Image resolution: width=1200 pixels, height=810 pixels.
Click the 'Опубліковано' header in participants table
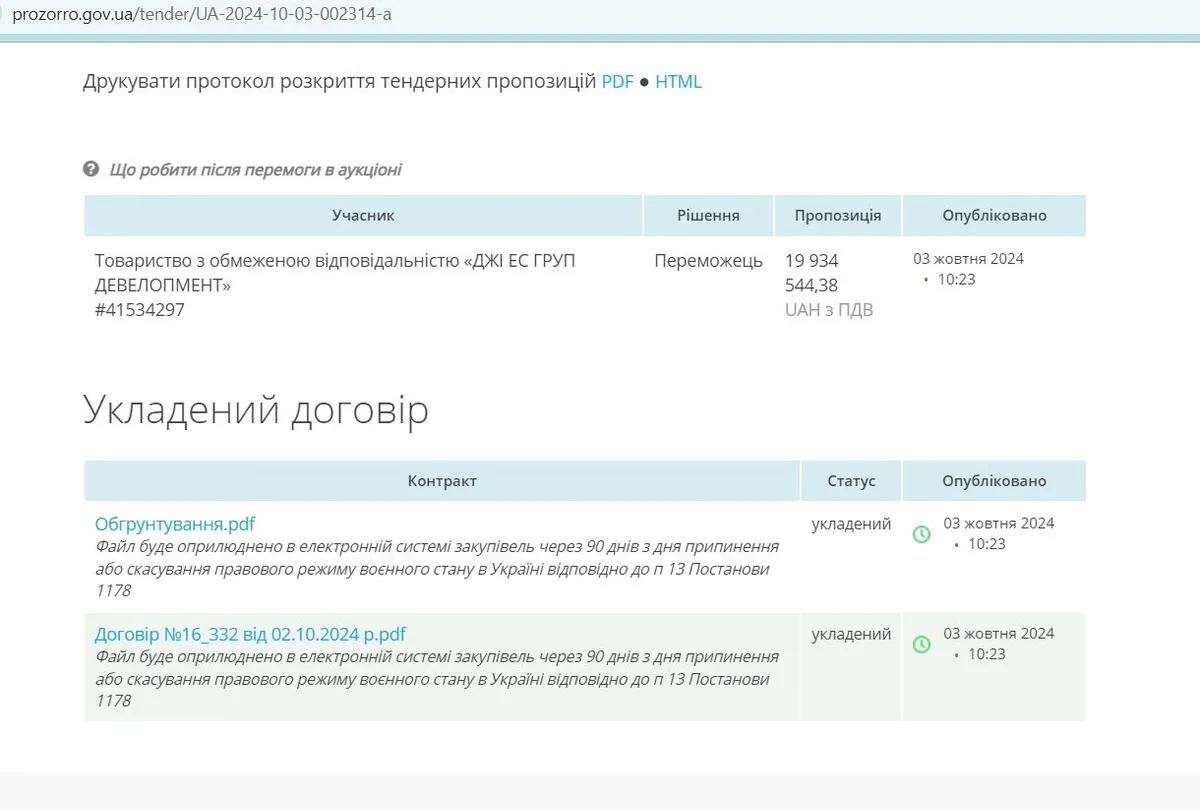click(994, 215)
